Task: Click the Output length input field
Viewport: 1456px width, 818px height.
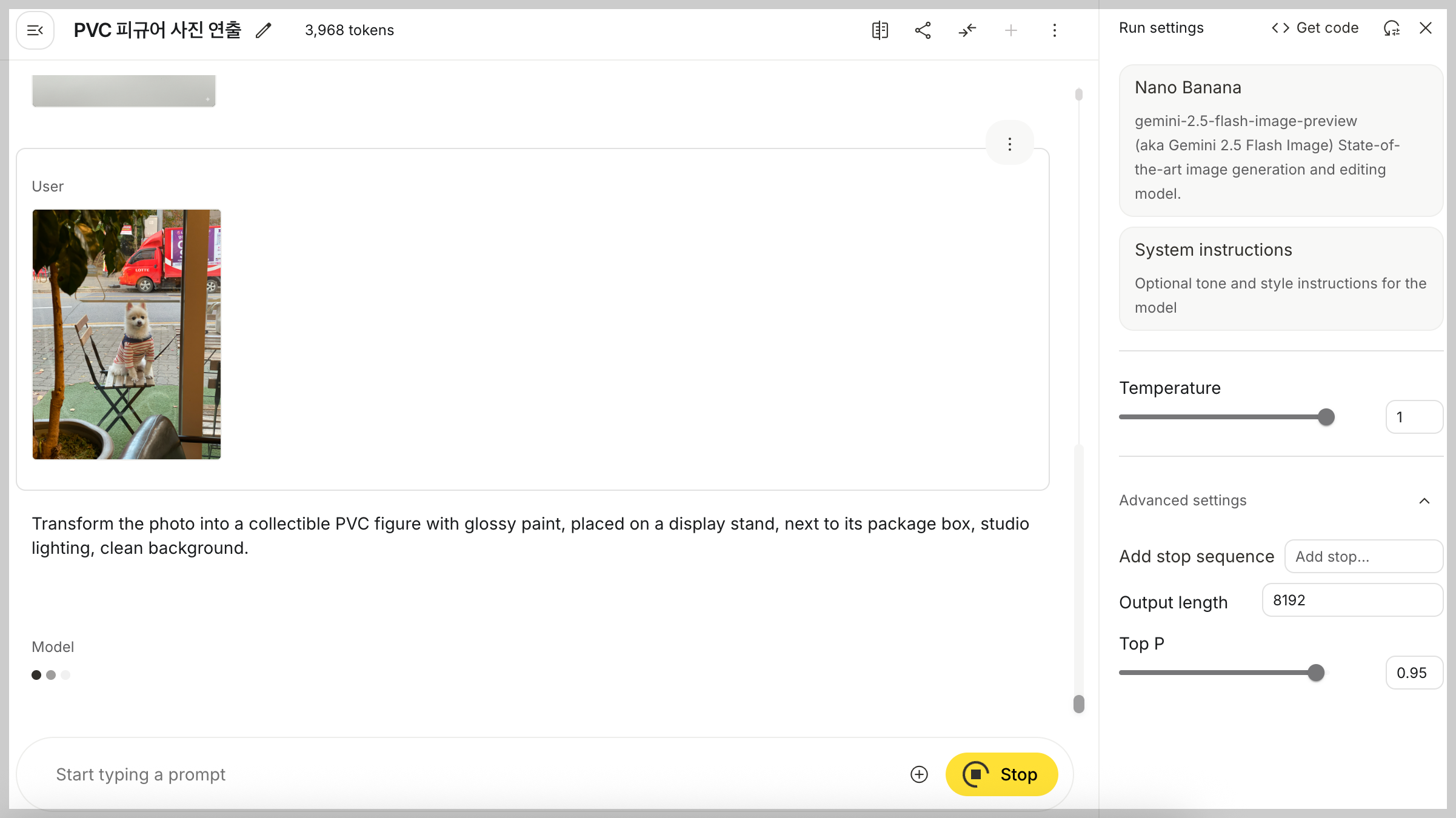Action: pos(1352,600)
